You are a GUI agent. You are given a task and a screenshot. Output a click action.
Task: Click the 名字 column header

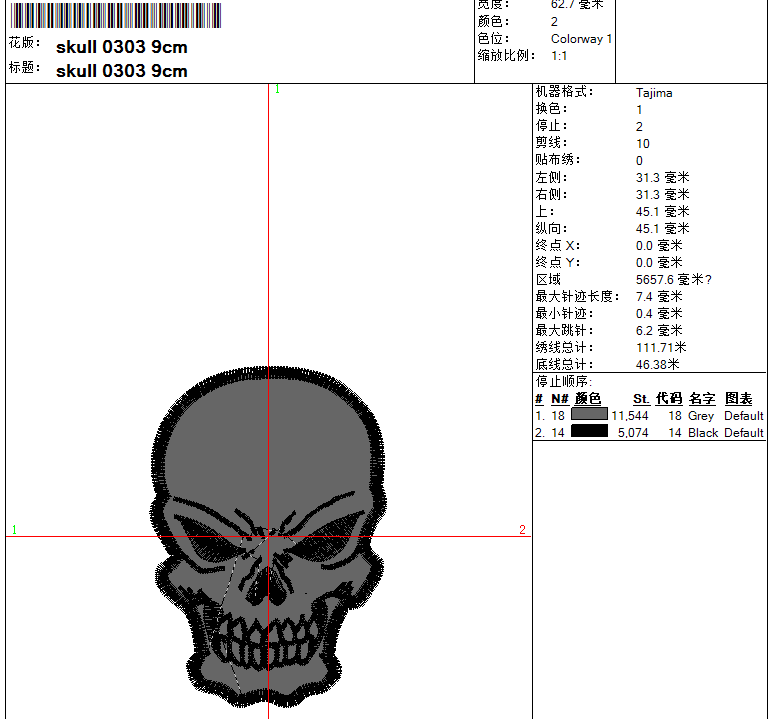[702, 399]
